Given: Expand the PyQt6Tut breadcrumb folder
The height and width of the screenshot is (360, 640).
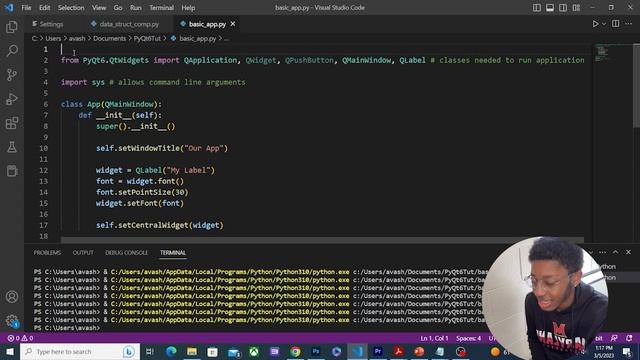Looking at the screenshot, I should (x=147, y=38).
